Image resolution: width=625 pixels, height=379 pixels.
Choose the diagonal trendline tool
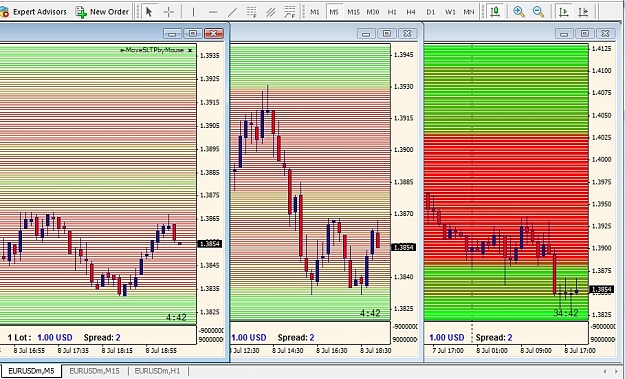[x=232, y=12]
